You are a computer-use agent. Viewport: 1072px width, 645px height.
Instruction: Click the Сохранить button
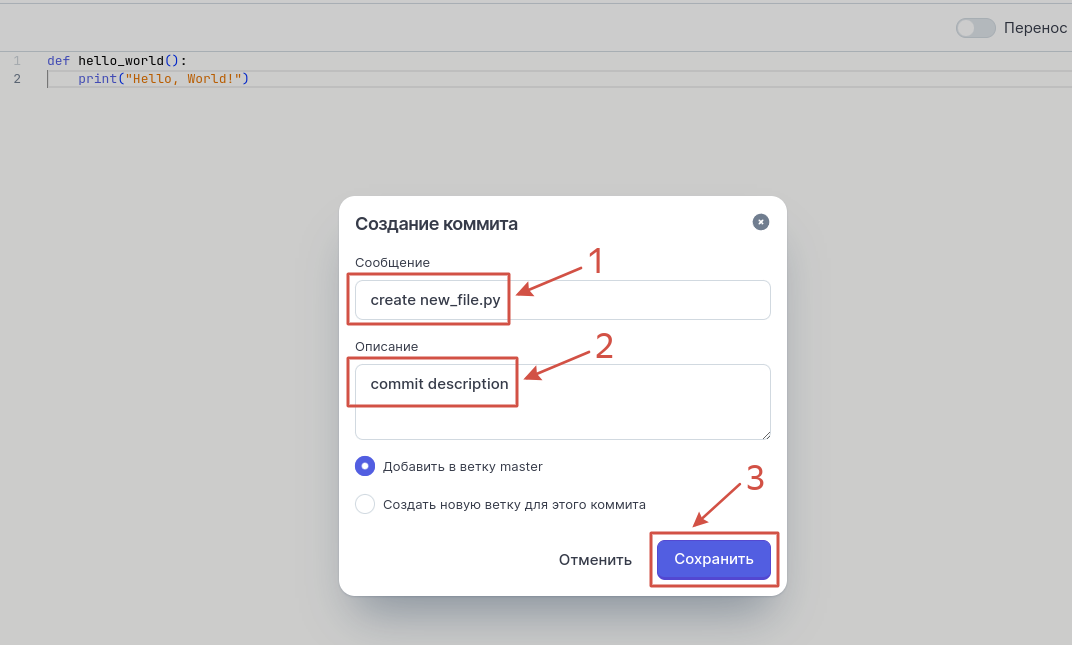pos(713,559)
